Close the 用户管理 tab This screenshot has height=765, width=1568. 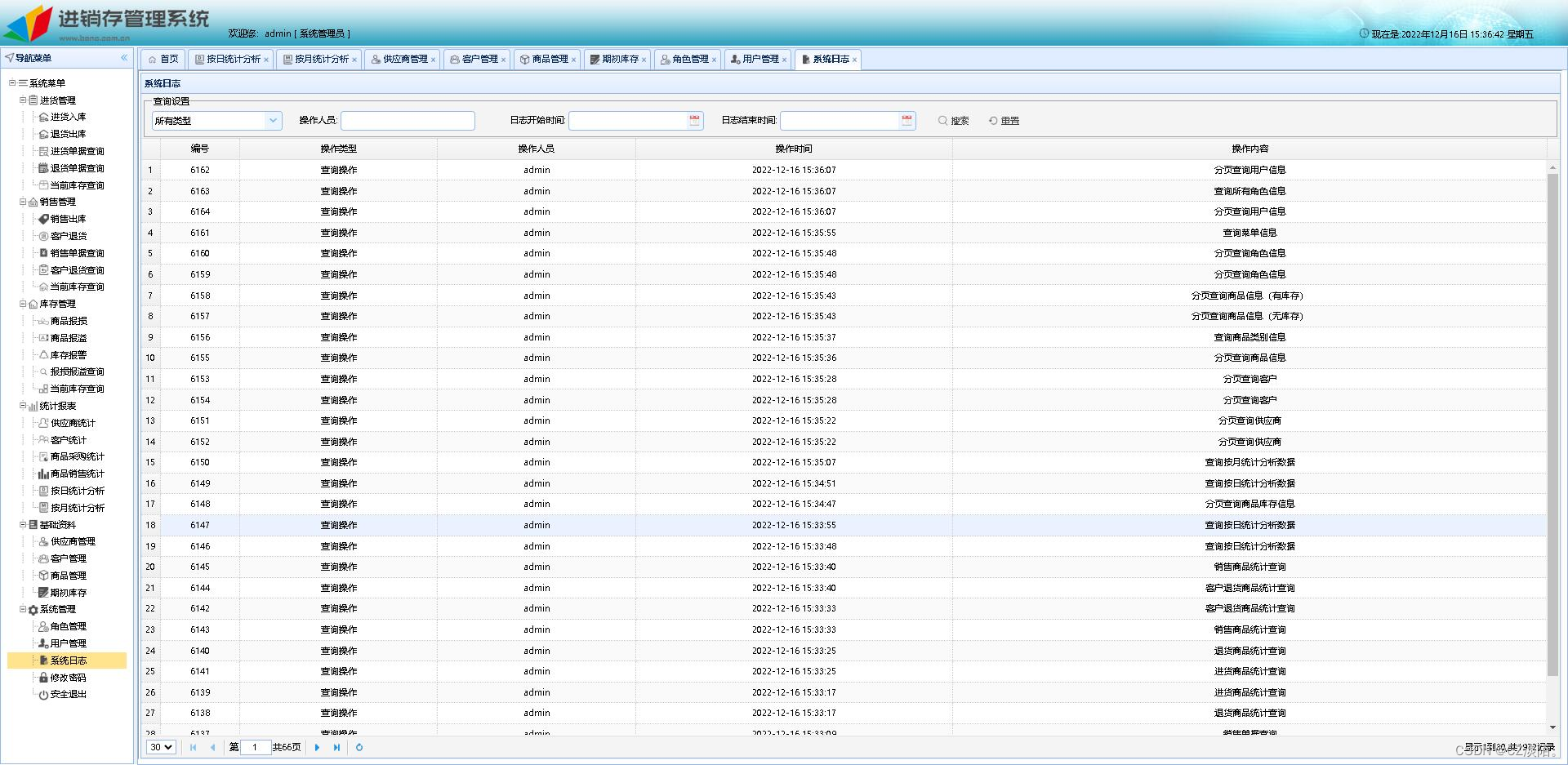click(x=784, y=60)
